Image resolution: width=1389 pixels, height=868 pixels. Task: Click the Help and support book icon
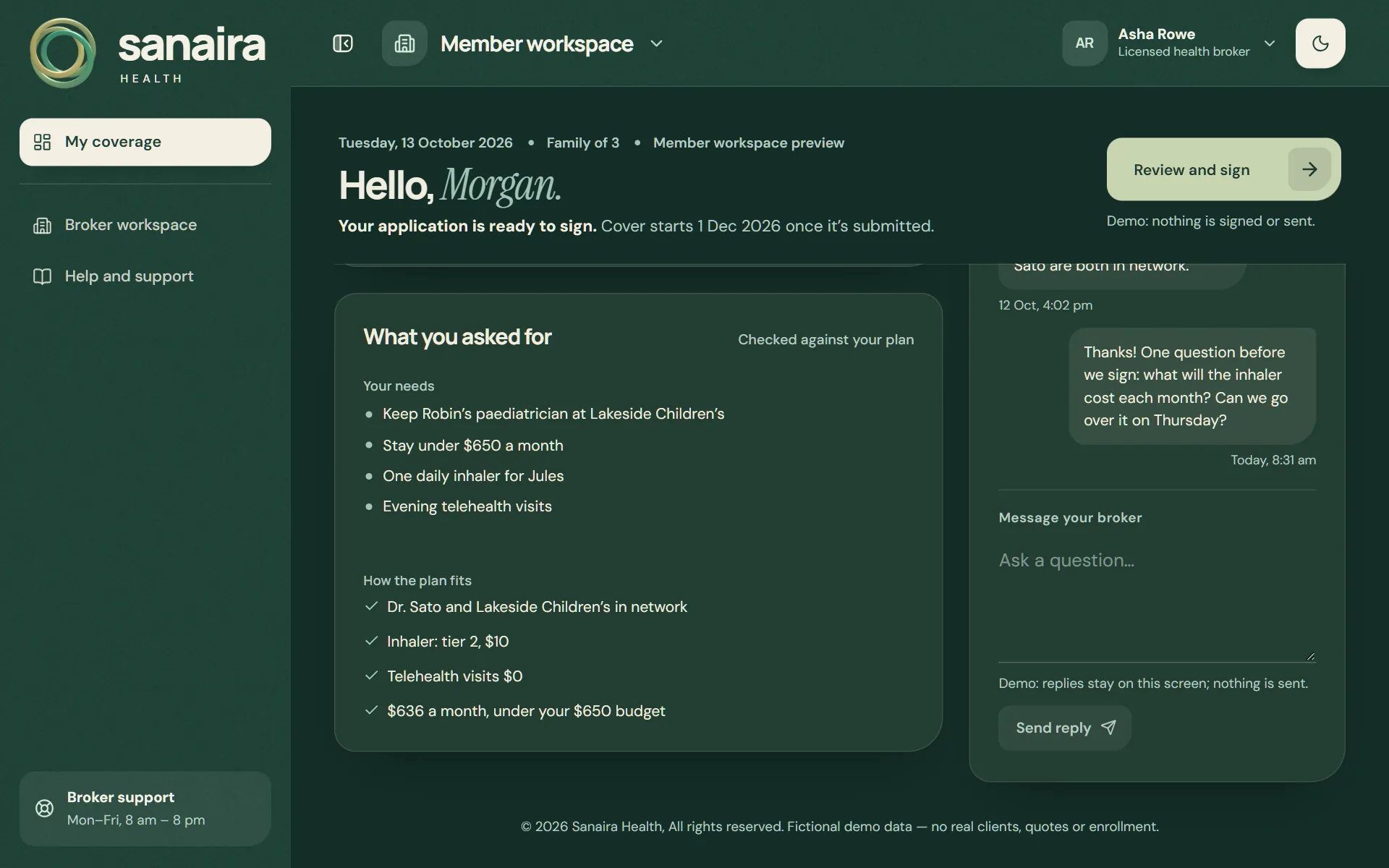click(x=43, y=276)
